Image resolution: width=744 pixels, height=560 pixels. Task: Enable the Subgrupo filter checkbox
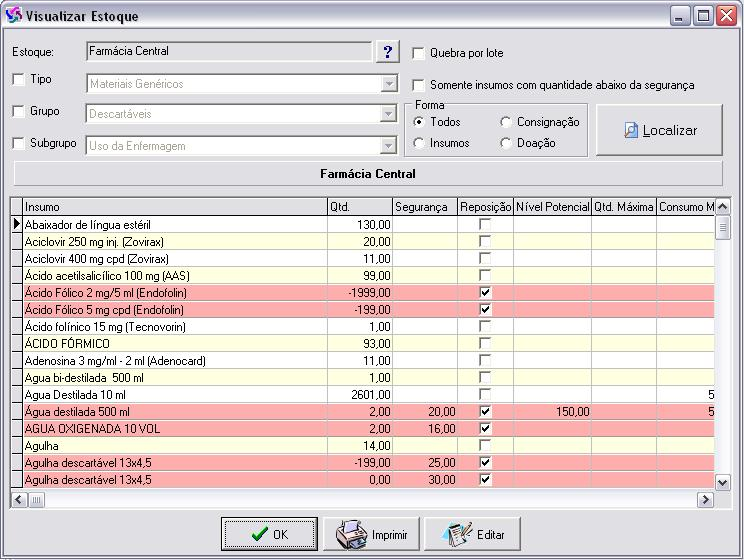coord(19,143)
